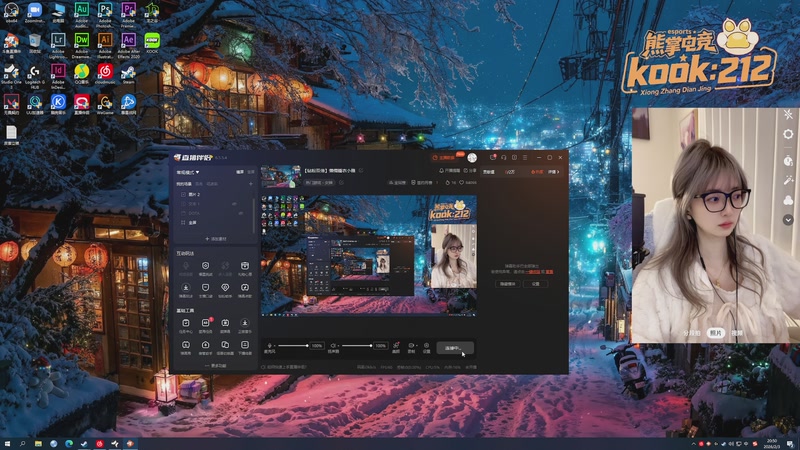The image size is (800, 450).
Task: Open the settings gear beside the streaming button
Action: click(427, 345)
